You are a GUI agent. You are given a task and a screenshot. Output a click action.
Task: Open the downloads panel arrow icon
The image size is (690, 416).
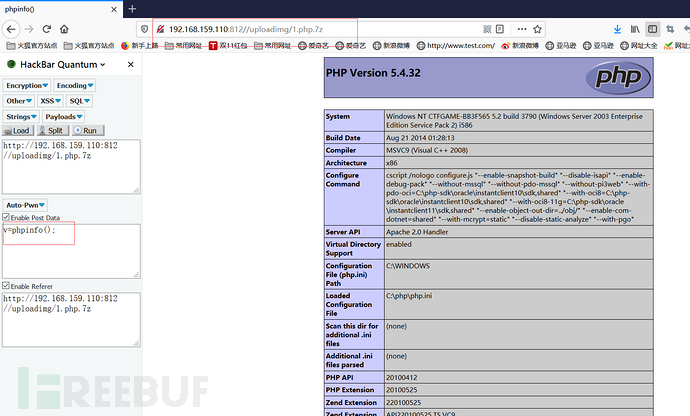617,29
